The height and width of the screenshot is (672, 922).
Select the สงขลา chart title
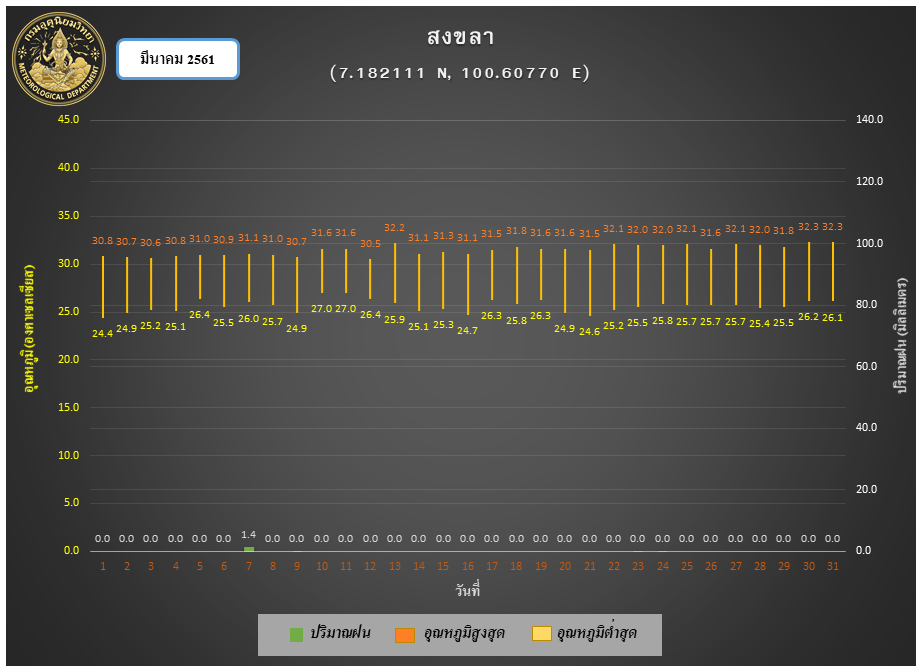pyautogui.click(x=460, y=38)
